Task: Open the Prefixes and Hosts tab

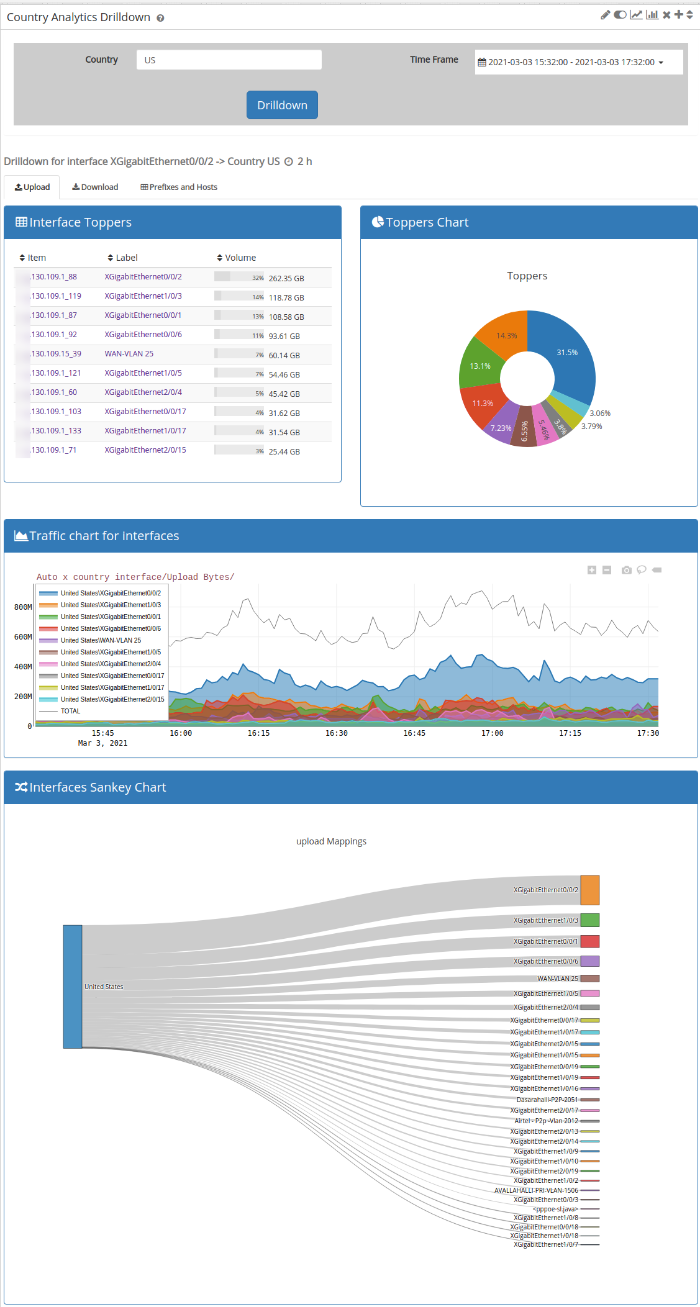Action: pos(178,187)
